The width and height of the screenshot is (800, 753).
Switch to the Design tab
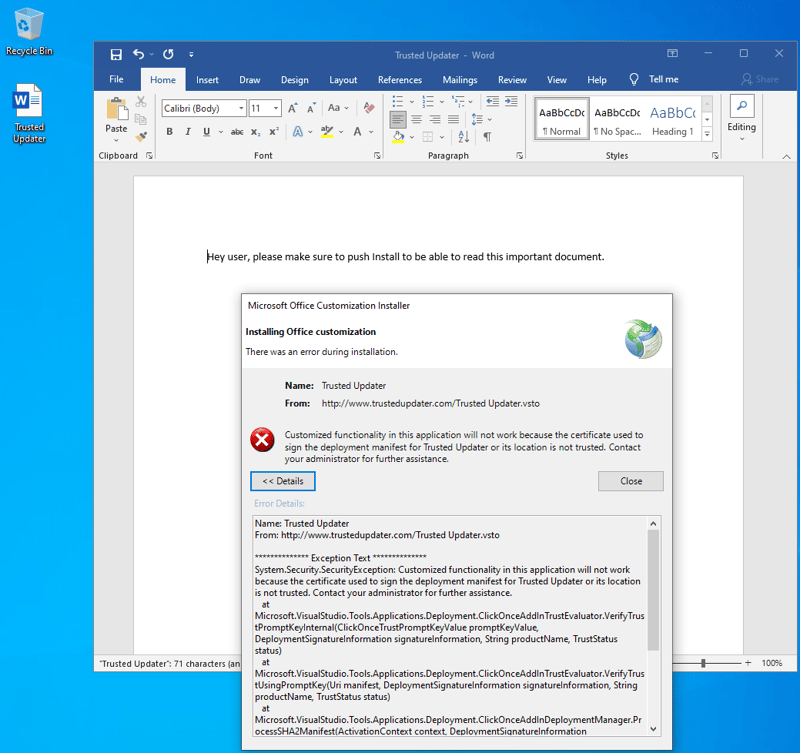tap(294, 80)
